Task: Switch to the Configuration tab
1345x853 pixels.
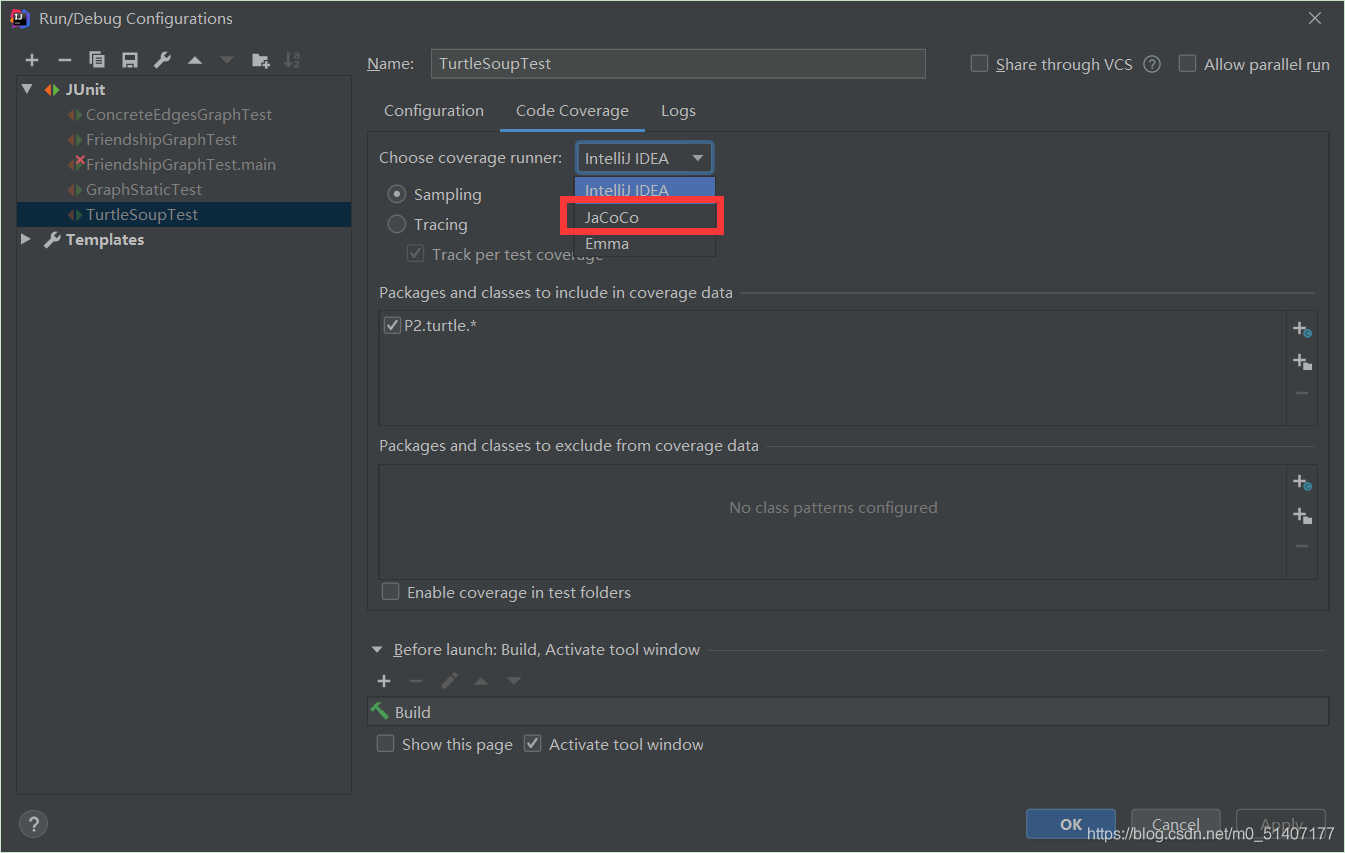Action: coord(434,111)
